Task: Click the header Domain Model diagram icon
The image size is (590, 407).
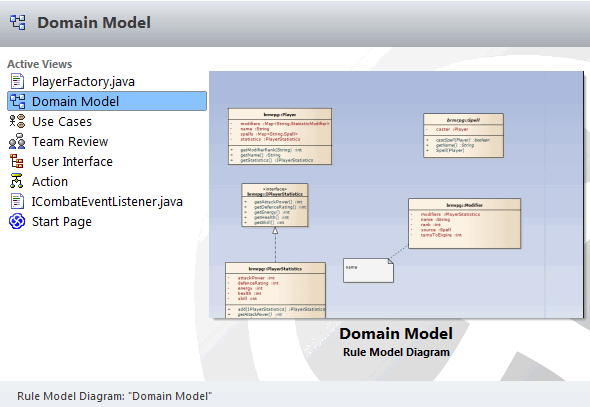Action: pos(18,23)
